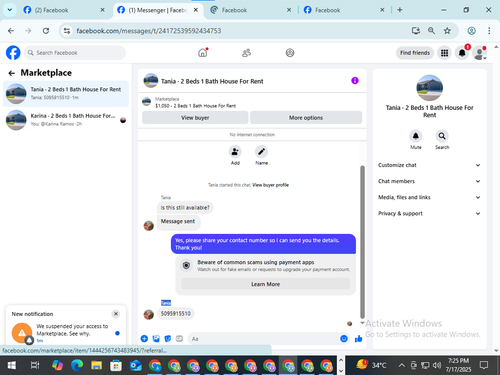Click the More options button
This screenshot has width=500, height=375.
click(306, 118)
